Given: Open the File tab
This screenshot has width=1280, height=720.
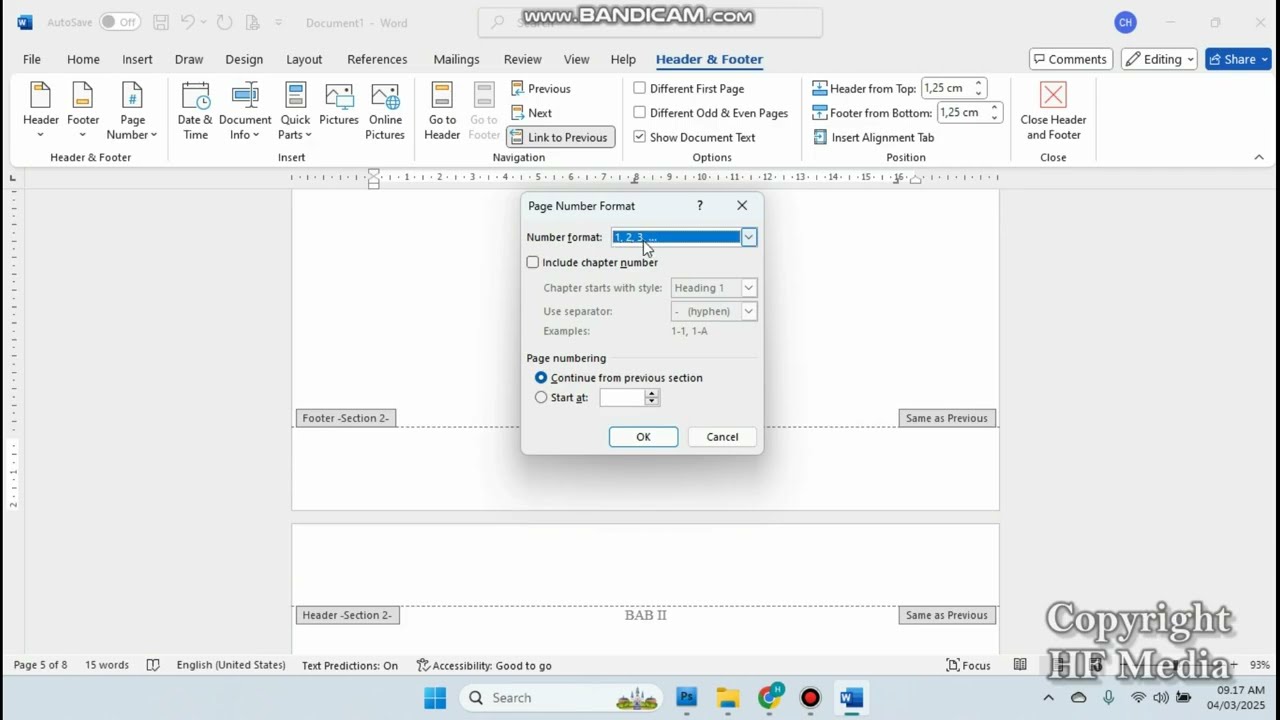Looking at the screenshot, I should (32, 59).
